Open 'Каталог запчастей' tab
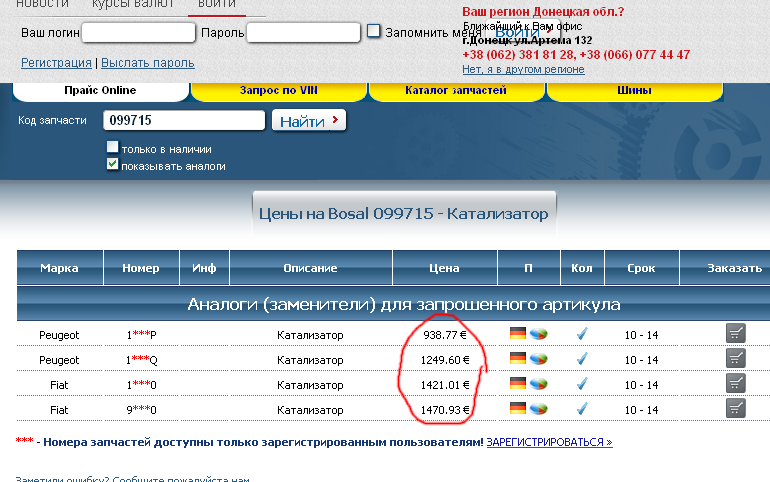Screen dimensions: 770x482 pyautogui.click(x=456, y=91)
